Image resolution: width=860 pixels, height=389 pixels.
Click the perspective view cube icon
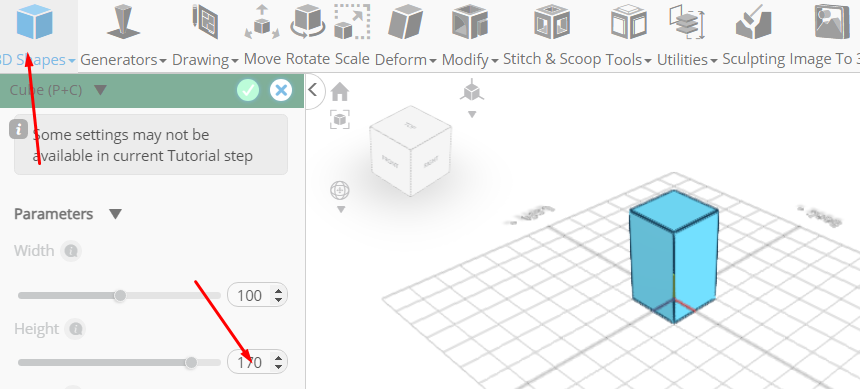472,90
